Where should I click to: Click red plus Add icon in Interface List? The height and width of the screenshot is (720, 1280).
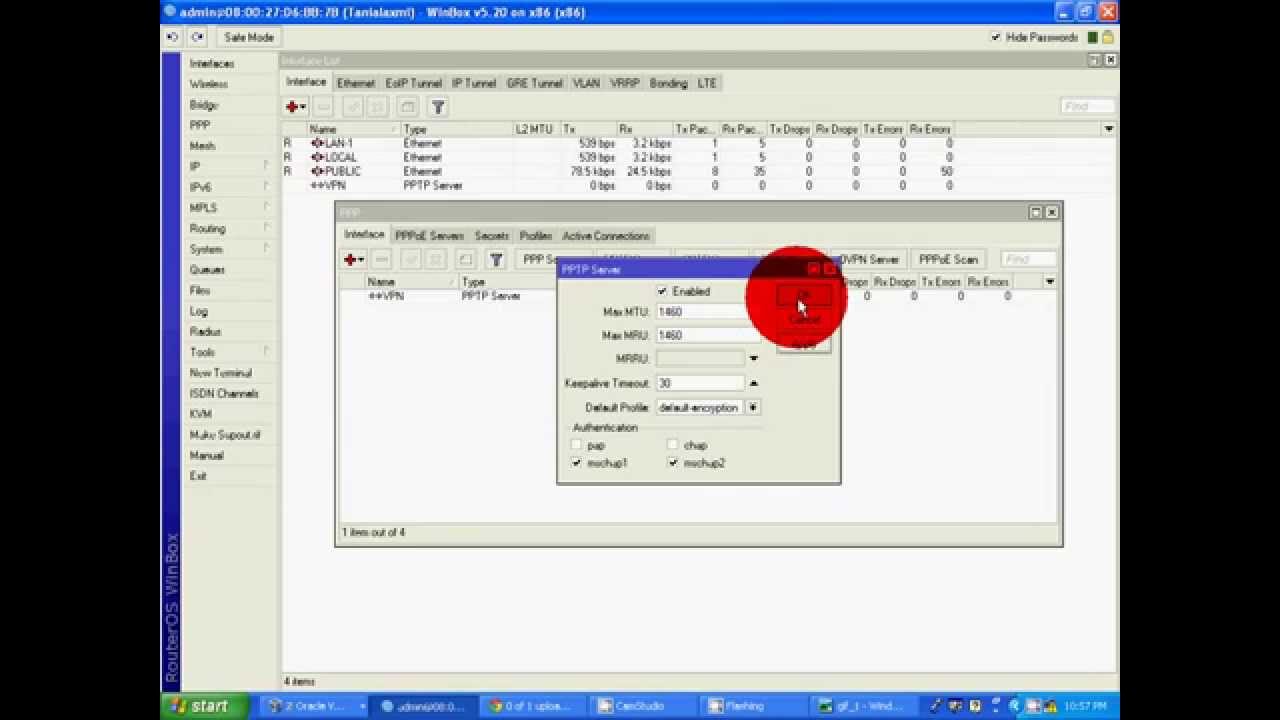(296, 107)
